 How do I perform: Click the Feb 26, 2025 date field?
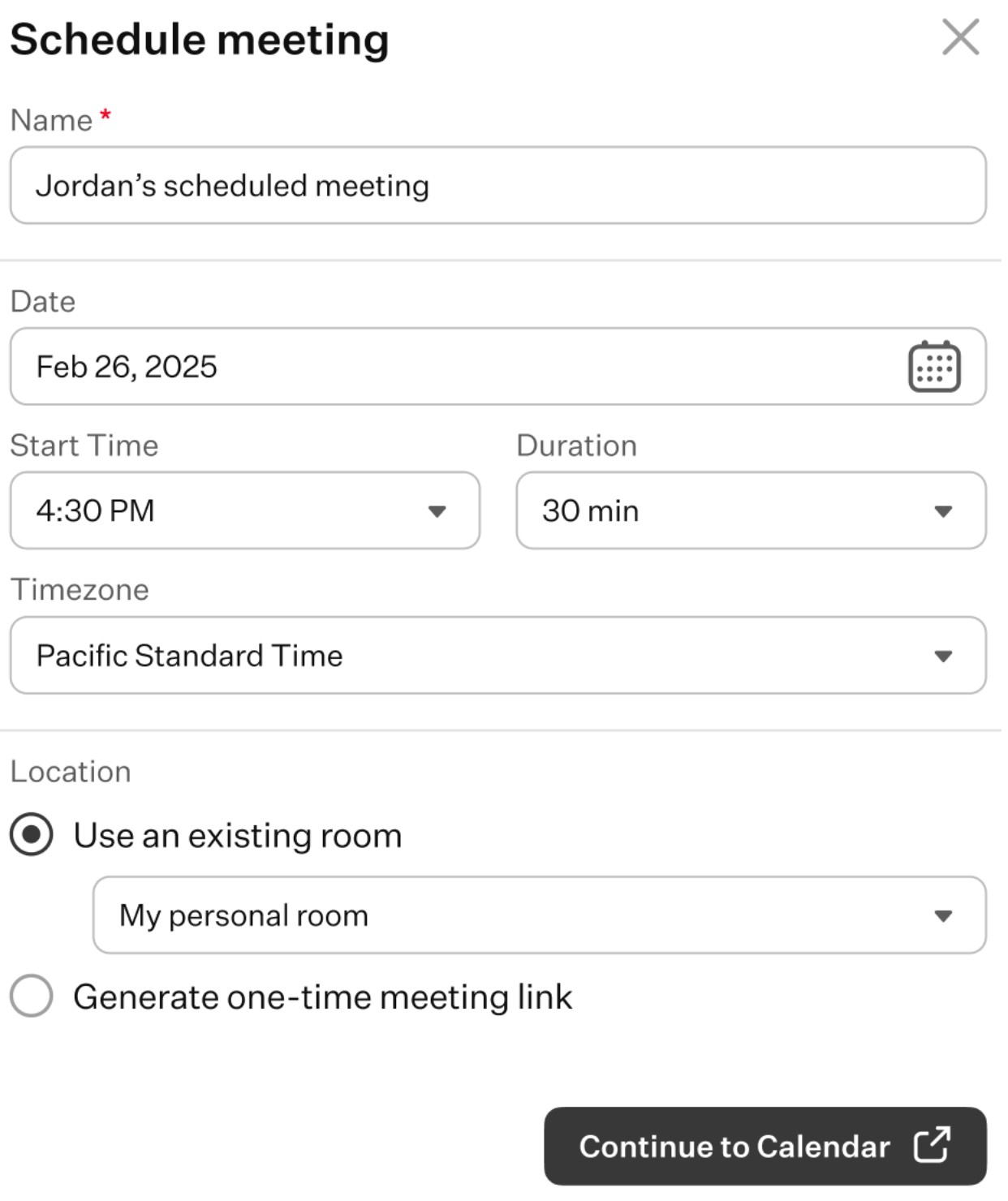tap(498, 366)
